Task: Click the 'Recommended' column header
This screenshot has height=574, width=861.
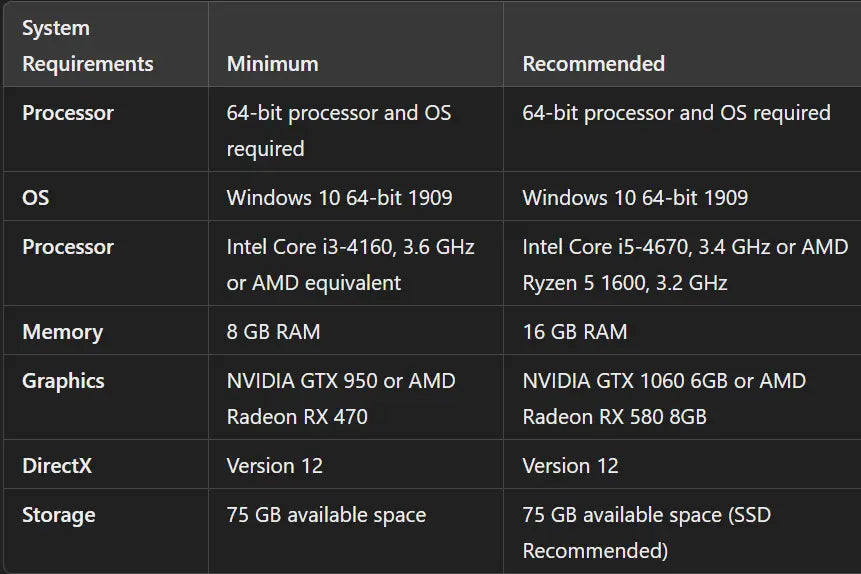Action: pos(593,64)
